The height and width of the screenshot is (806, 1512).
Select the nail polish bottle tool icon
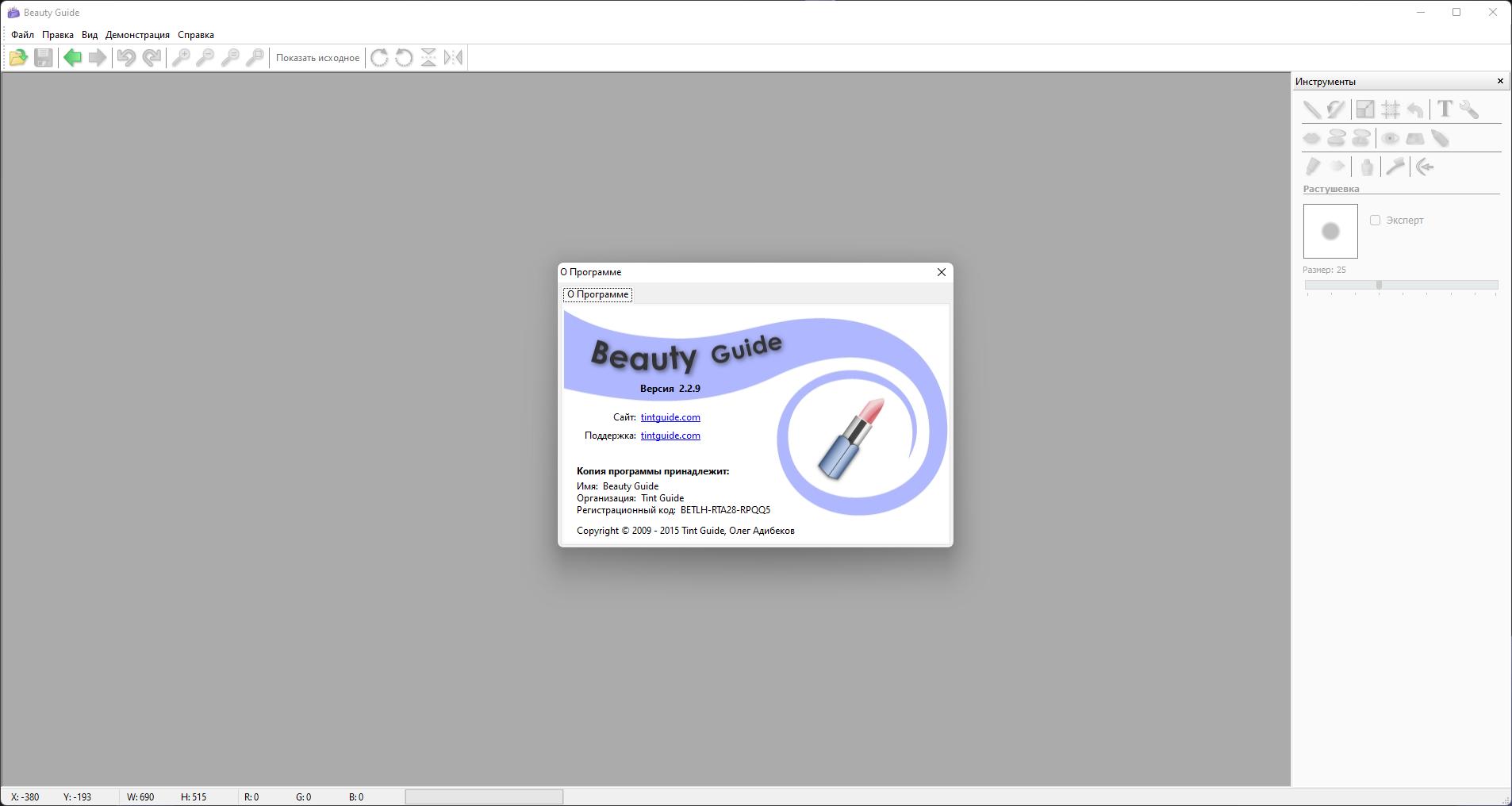tap(1366, 167)
